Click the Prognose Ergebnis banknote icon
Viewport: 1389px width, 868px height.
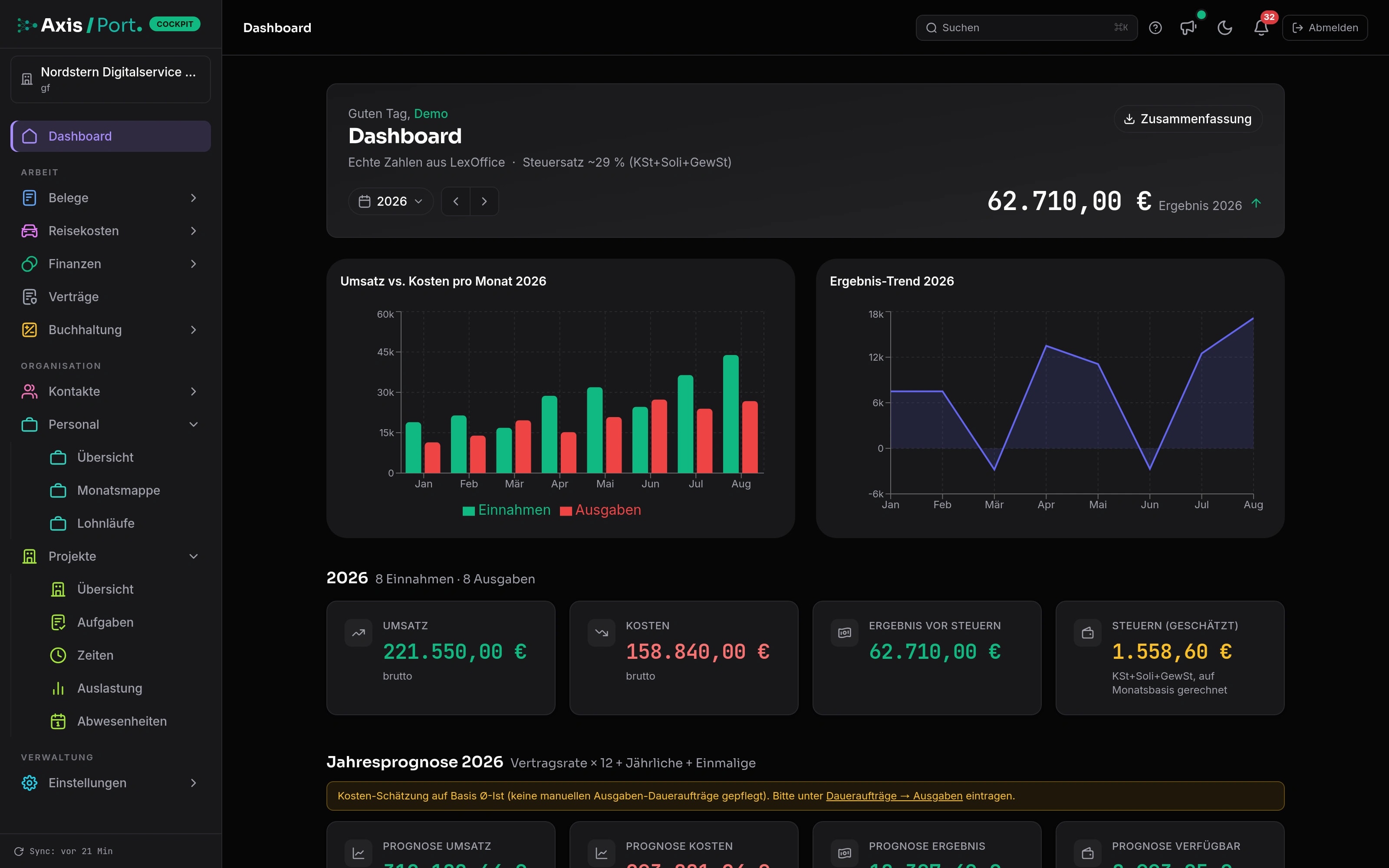click(844, 854)
